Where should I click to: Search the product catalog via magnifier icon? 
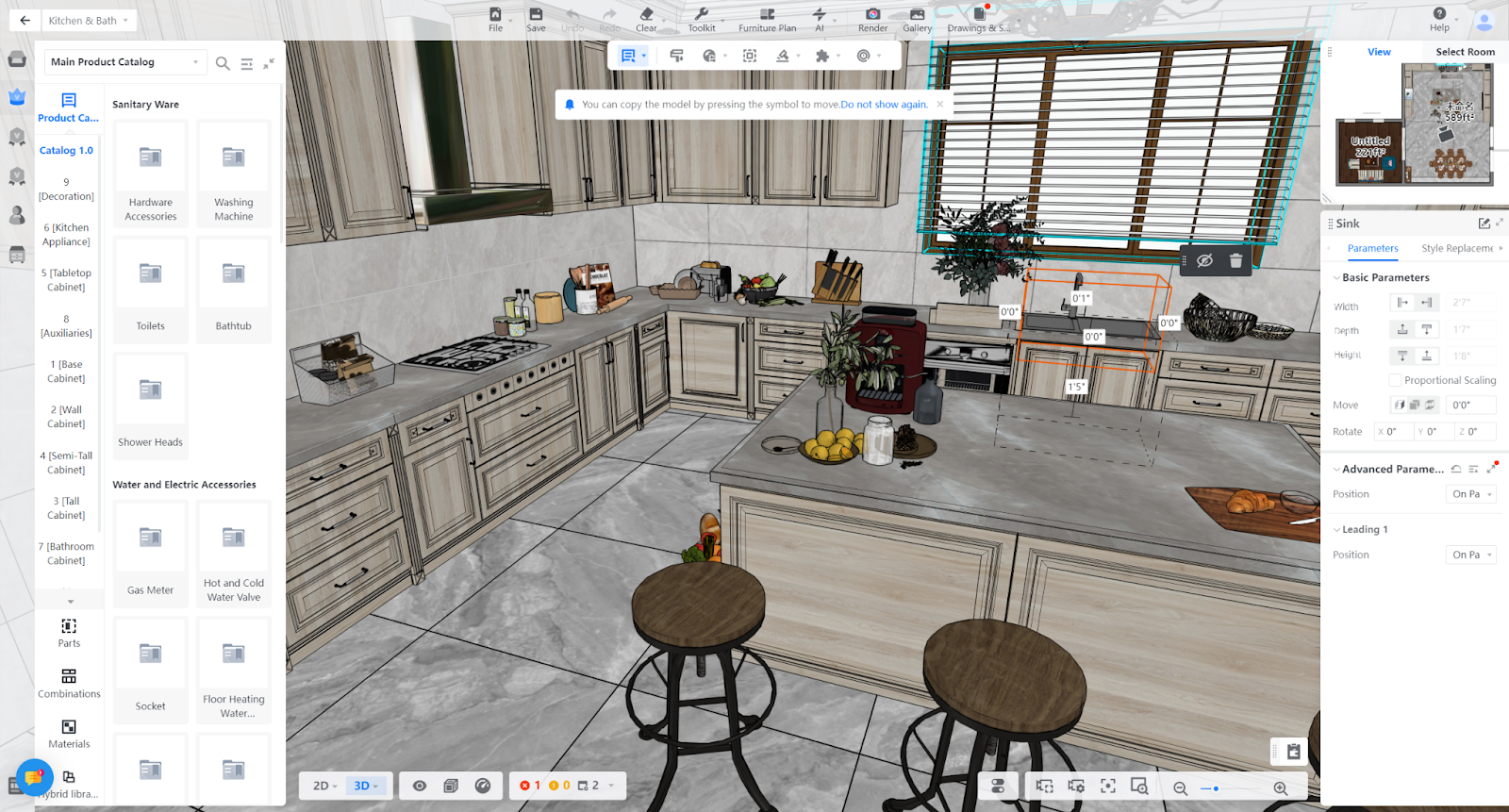pyautogui.click(x=223, y=63)
